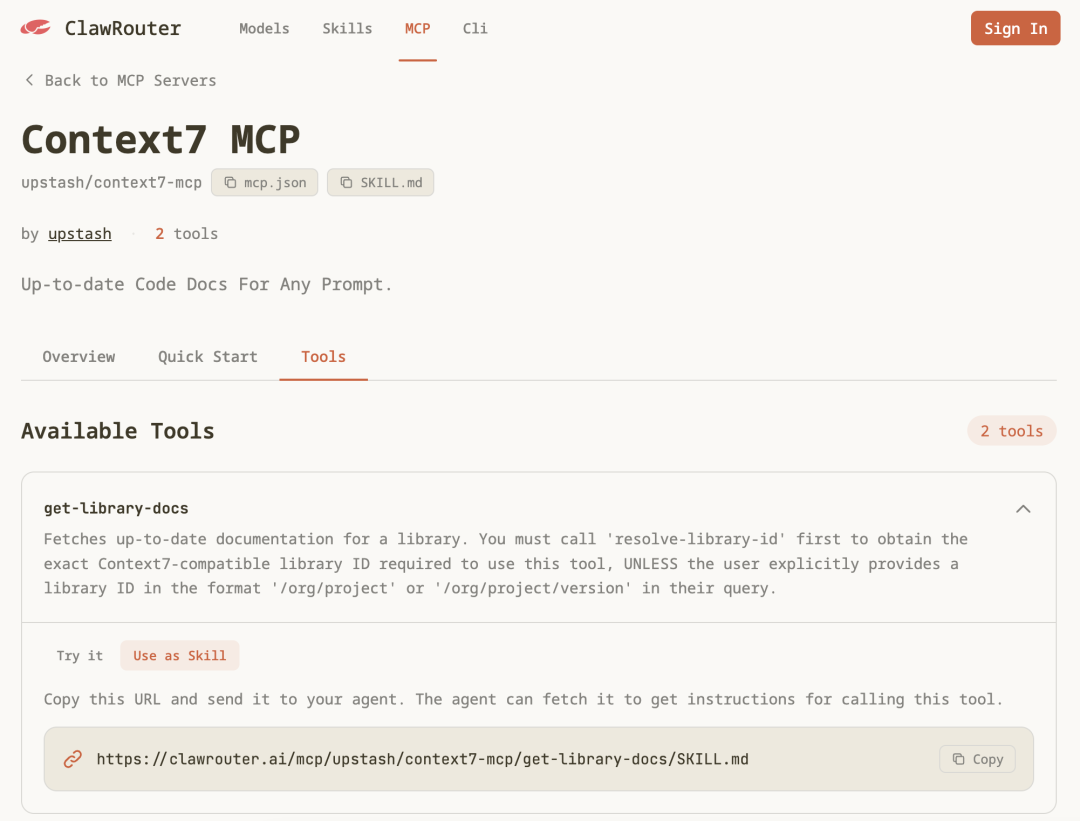Click the copy icon on the mcp.json badge
Viewport: 1080px width, 821px height.
pyautogui.click(x=232, y=182)
